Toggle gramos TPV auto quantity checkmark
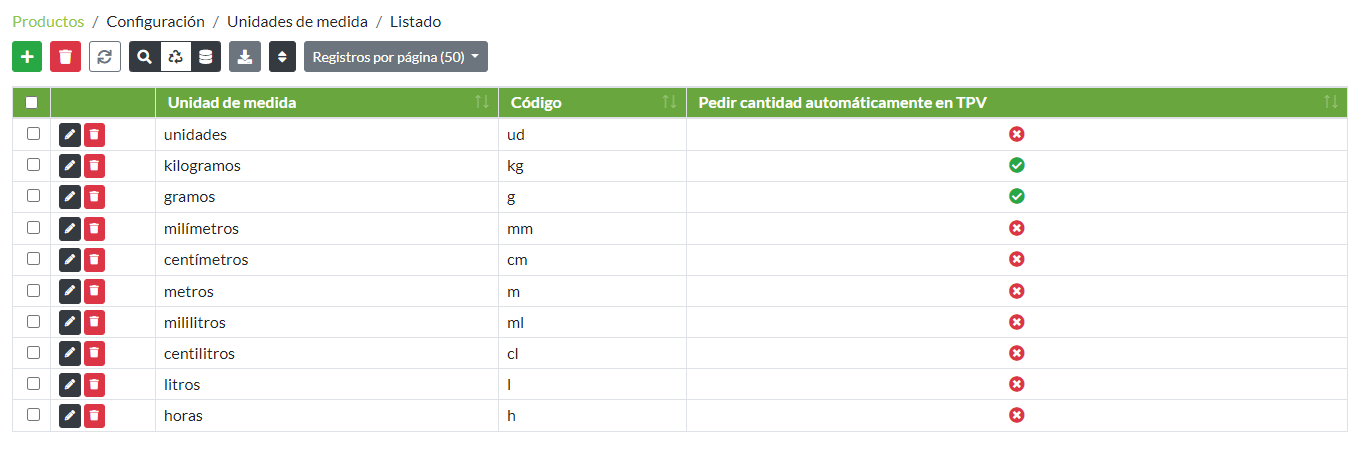 click(x=1016, y=196)
